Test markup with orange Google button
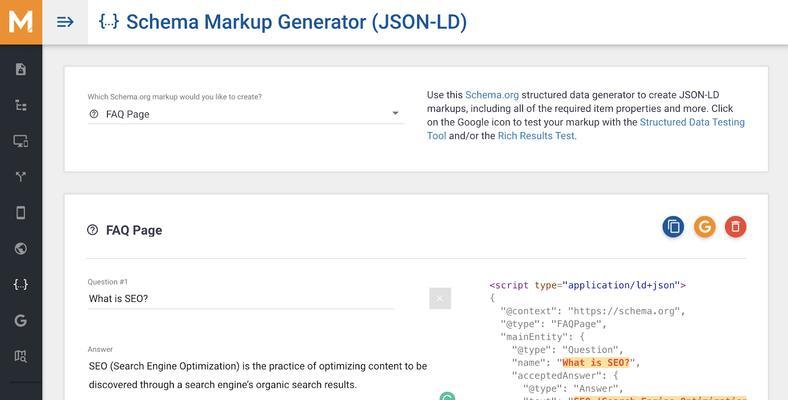Viewport: 788px width, 400px height. [x=705, y=227]
